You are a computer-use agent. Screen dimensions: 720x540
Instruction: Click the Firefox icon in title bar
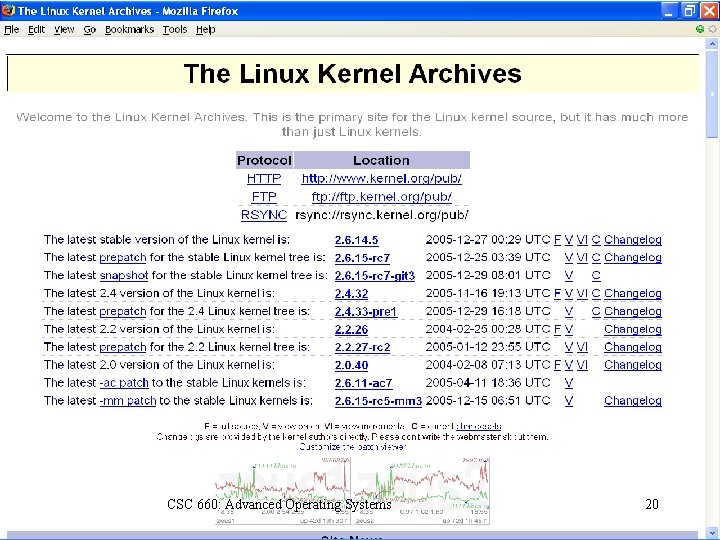[x=8, y=10]
